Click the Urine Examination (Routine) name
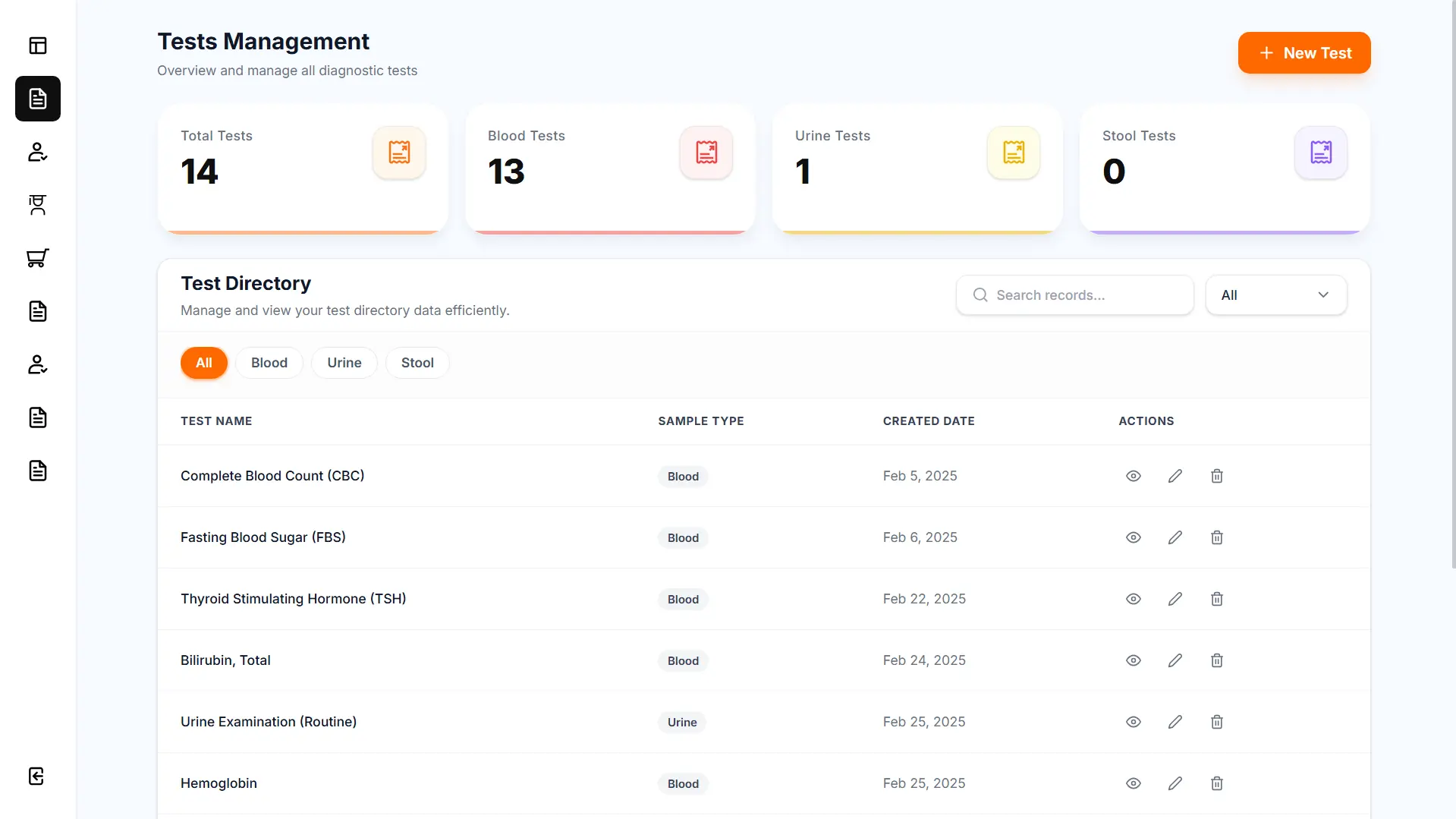The height and width of the screenshot is (819, 1456). 269,722
